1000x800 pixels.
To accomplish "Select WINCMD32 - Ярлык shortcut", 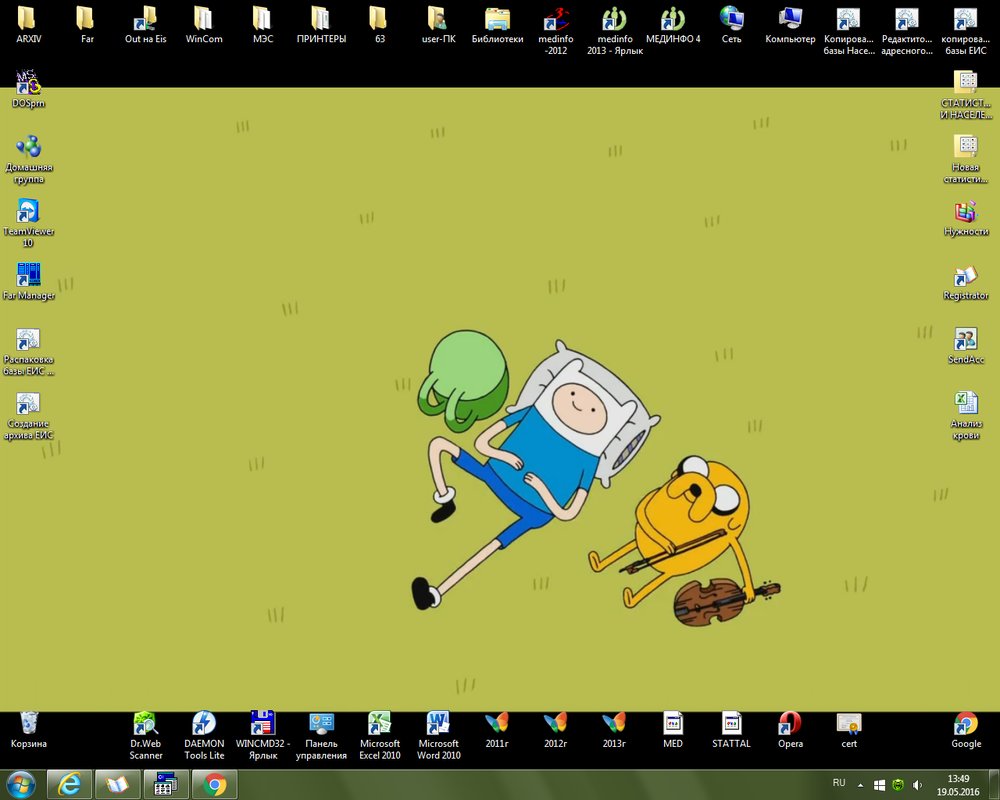I will pos(263,736).
